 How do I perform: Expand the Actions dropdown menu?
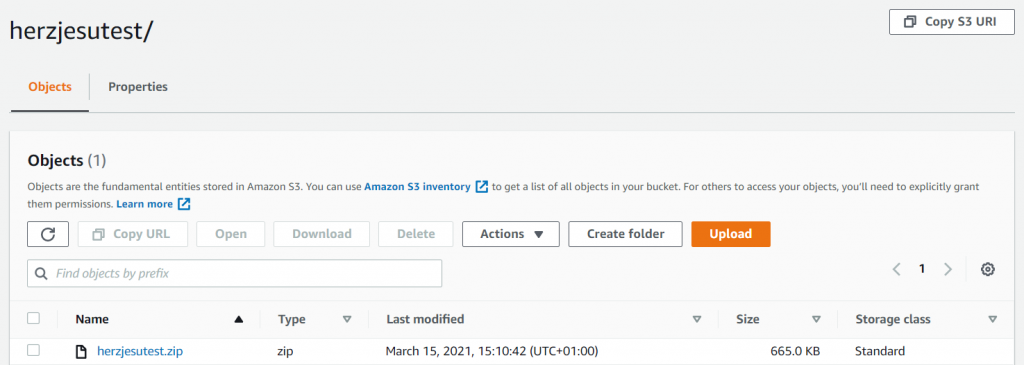point(511,234)
